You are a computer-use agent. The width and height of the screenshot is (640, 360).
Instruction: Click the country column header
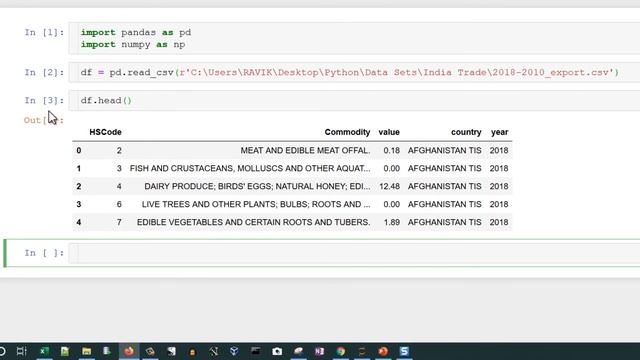pos(466,132)
